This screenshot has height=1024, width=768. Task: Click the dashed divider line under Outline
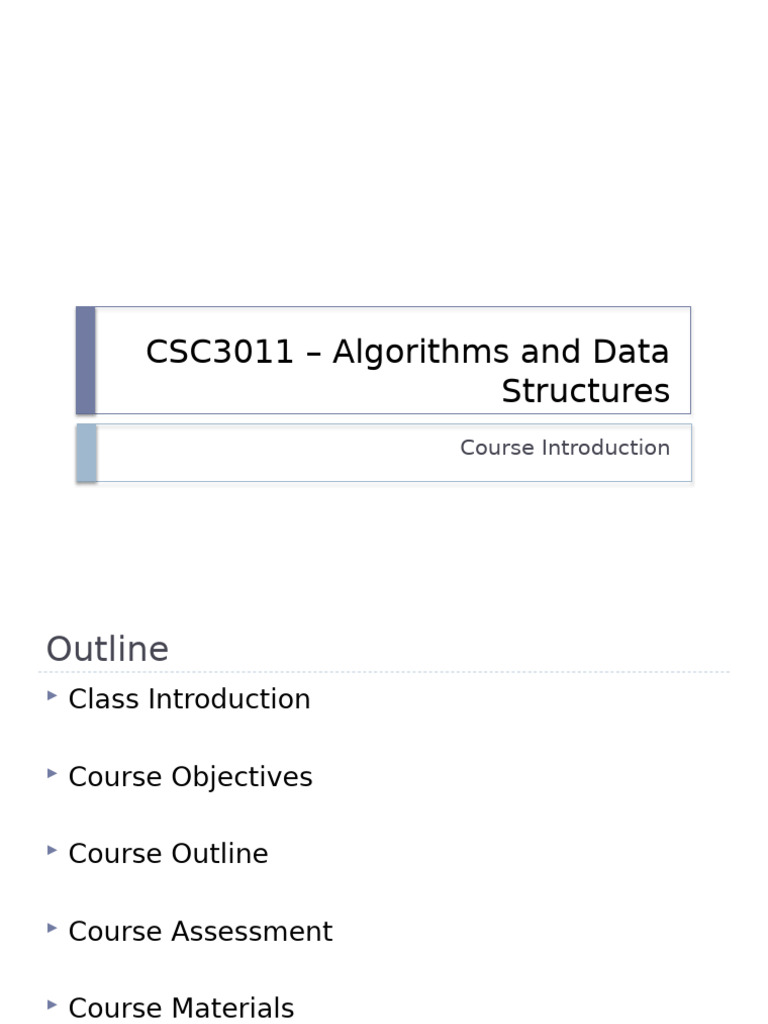(388, 672)
